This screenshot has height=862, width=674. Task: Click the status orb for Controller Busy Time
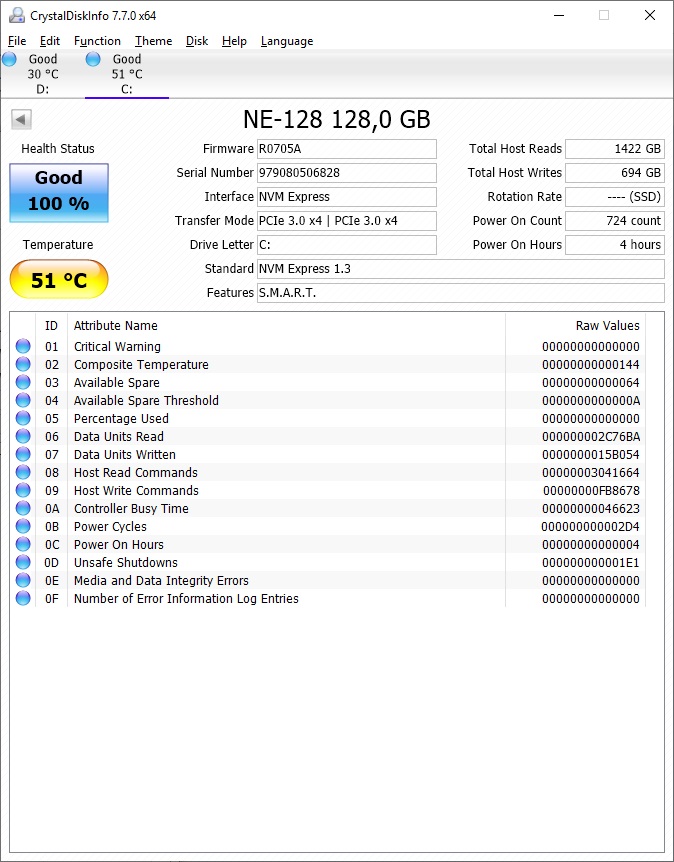tap(23, 508)
